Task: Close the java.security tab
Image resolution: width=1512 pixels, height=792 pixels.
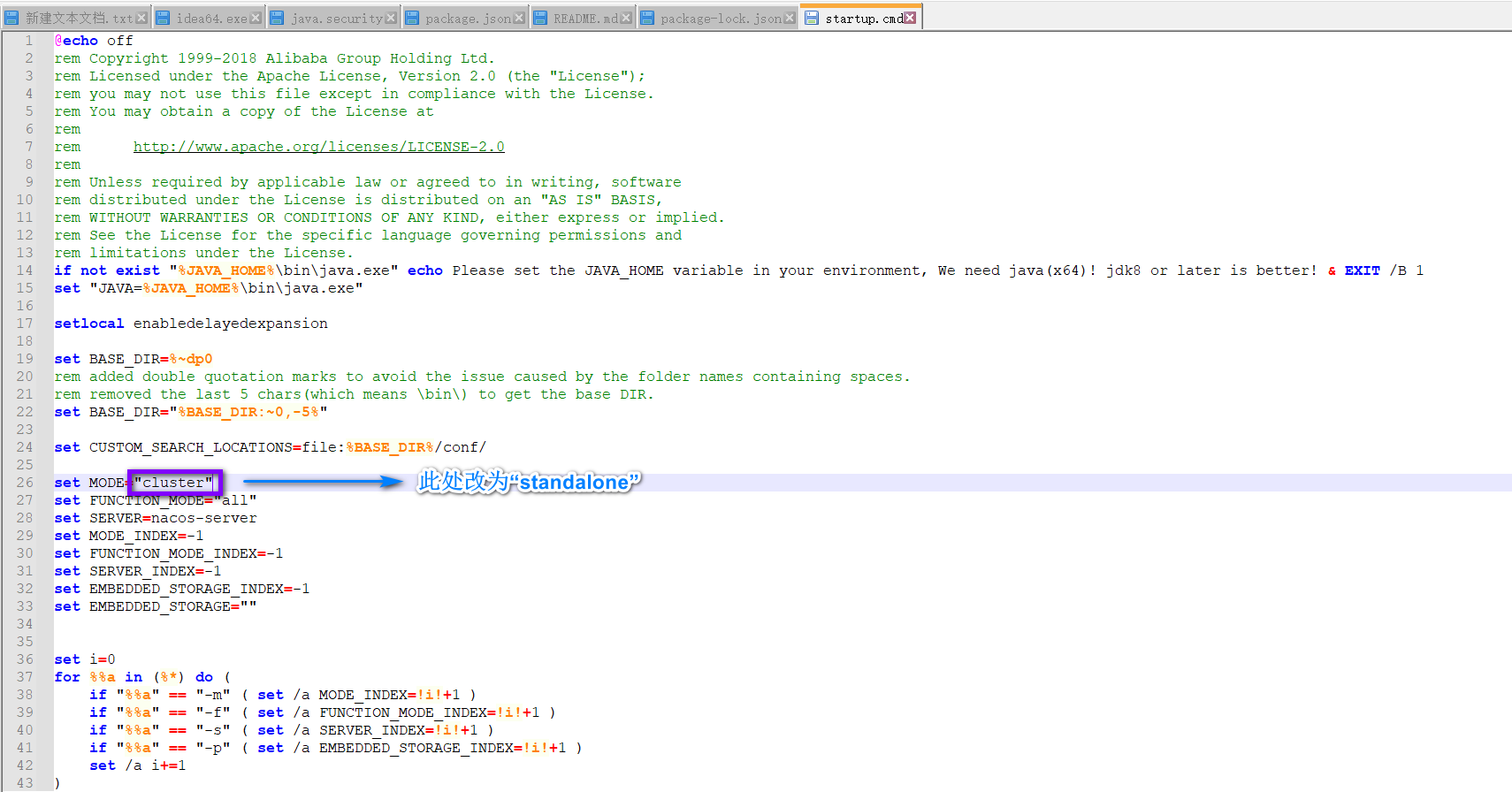Action: (391, 18)
